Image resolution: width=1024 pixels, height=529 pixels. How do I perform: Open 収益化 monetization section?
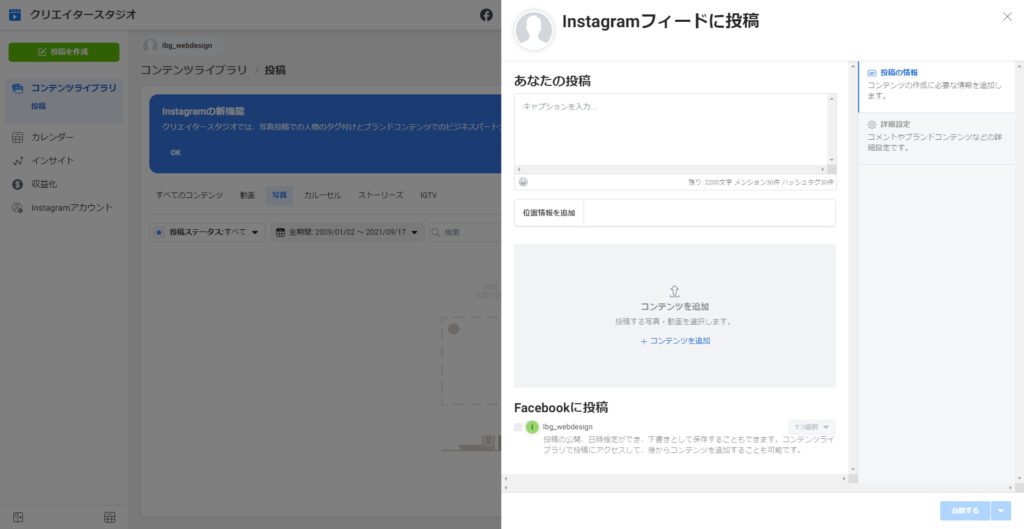pos(36,184)
